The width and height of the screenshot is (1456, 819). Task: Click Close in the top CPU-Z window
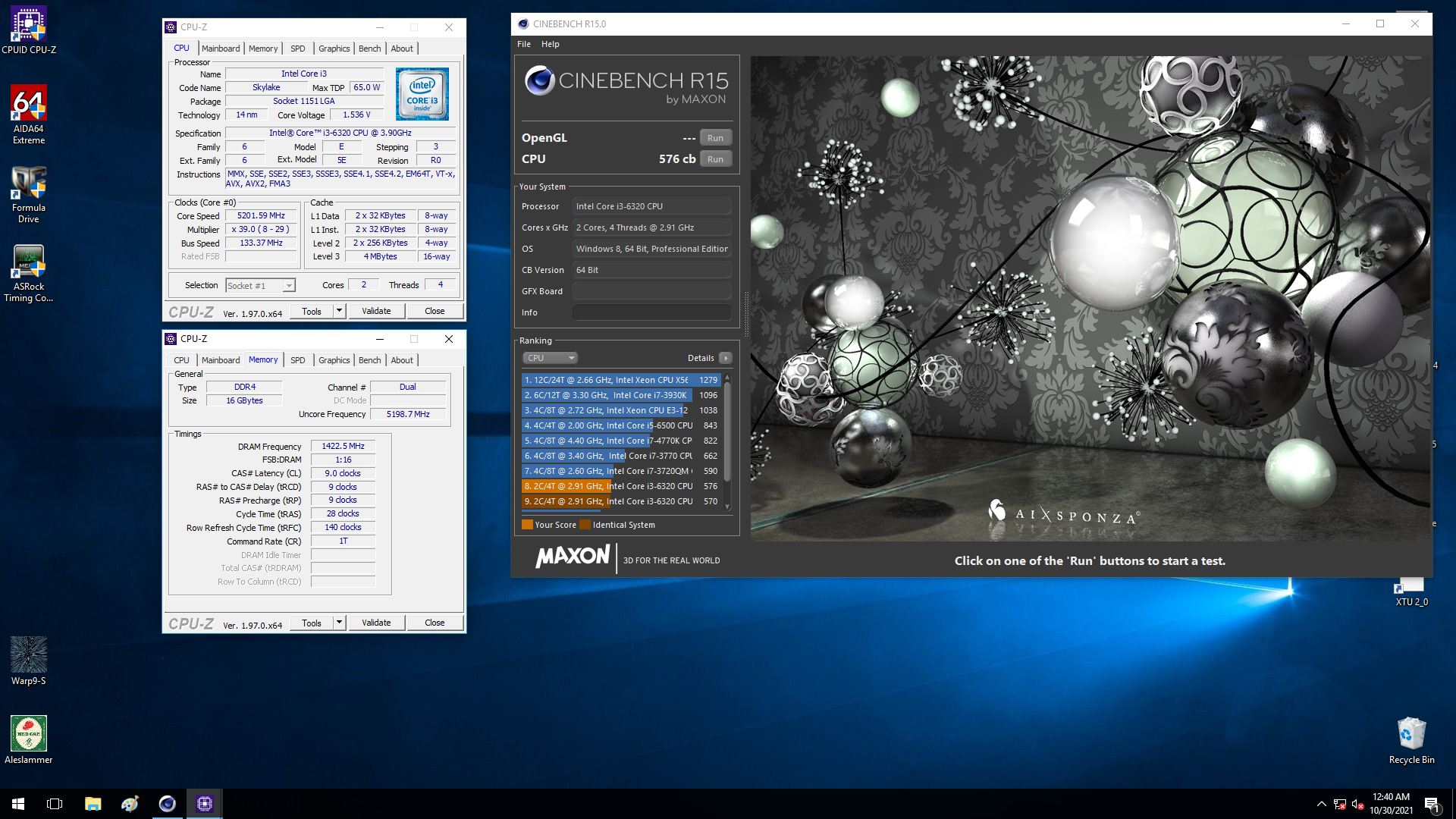(435, 311)
